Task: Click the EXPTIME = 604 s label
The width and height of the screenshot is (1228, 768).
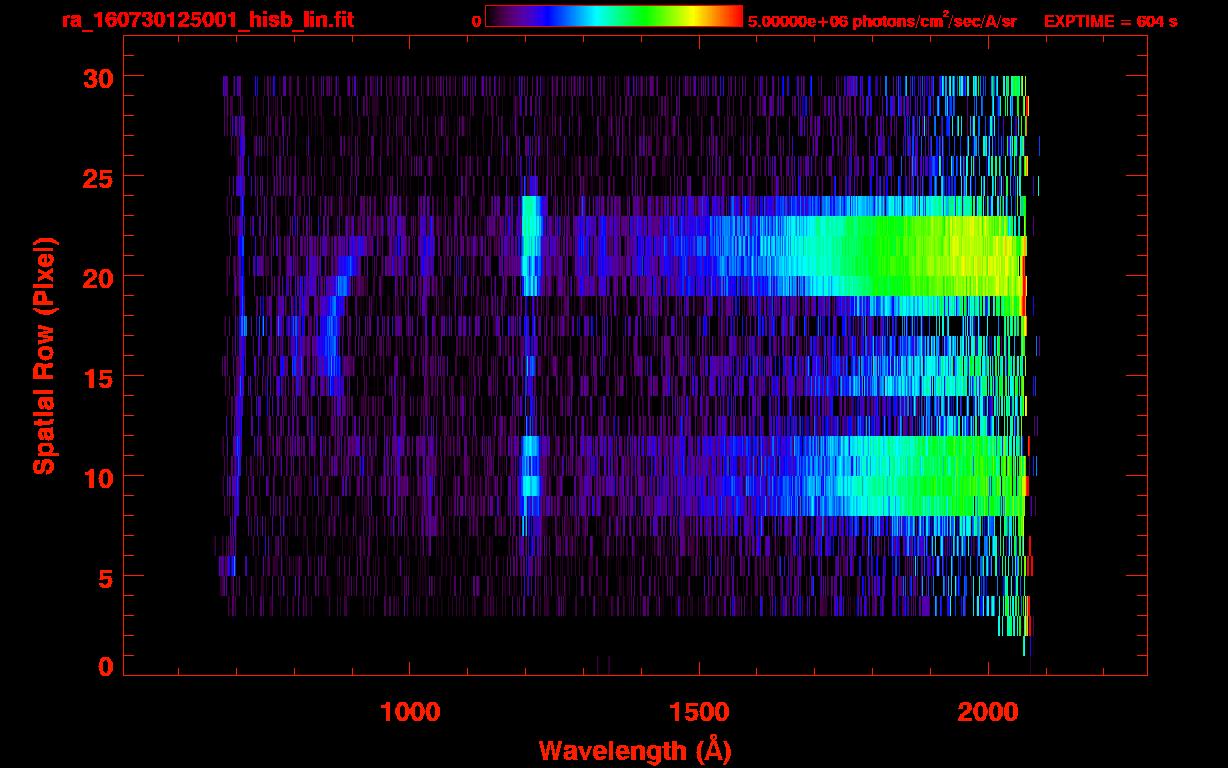Action: [1110, 21]
